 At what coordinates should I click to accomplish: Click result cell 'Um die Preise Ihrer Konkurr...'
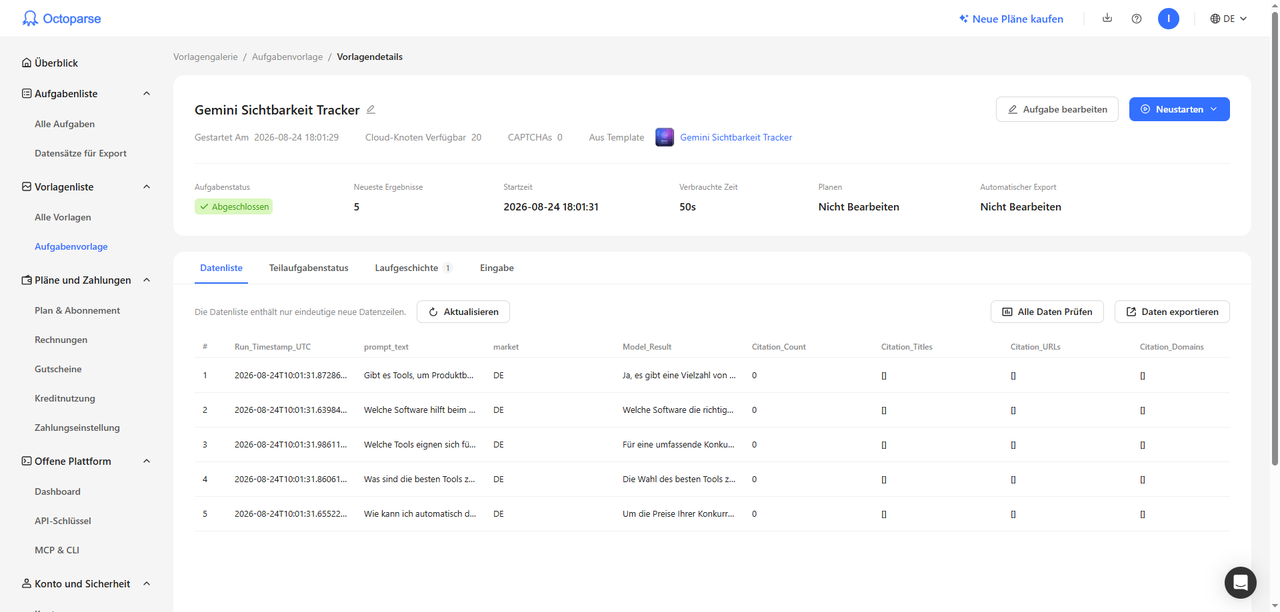[679, 514]
